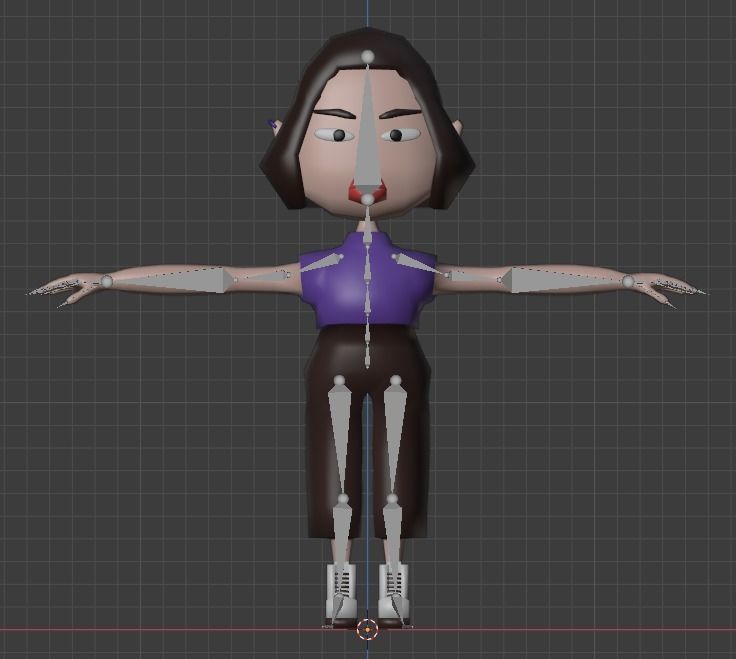Click hip joint sphere on earring side
This screenshot has height=659, width=736.
339,380
